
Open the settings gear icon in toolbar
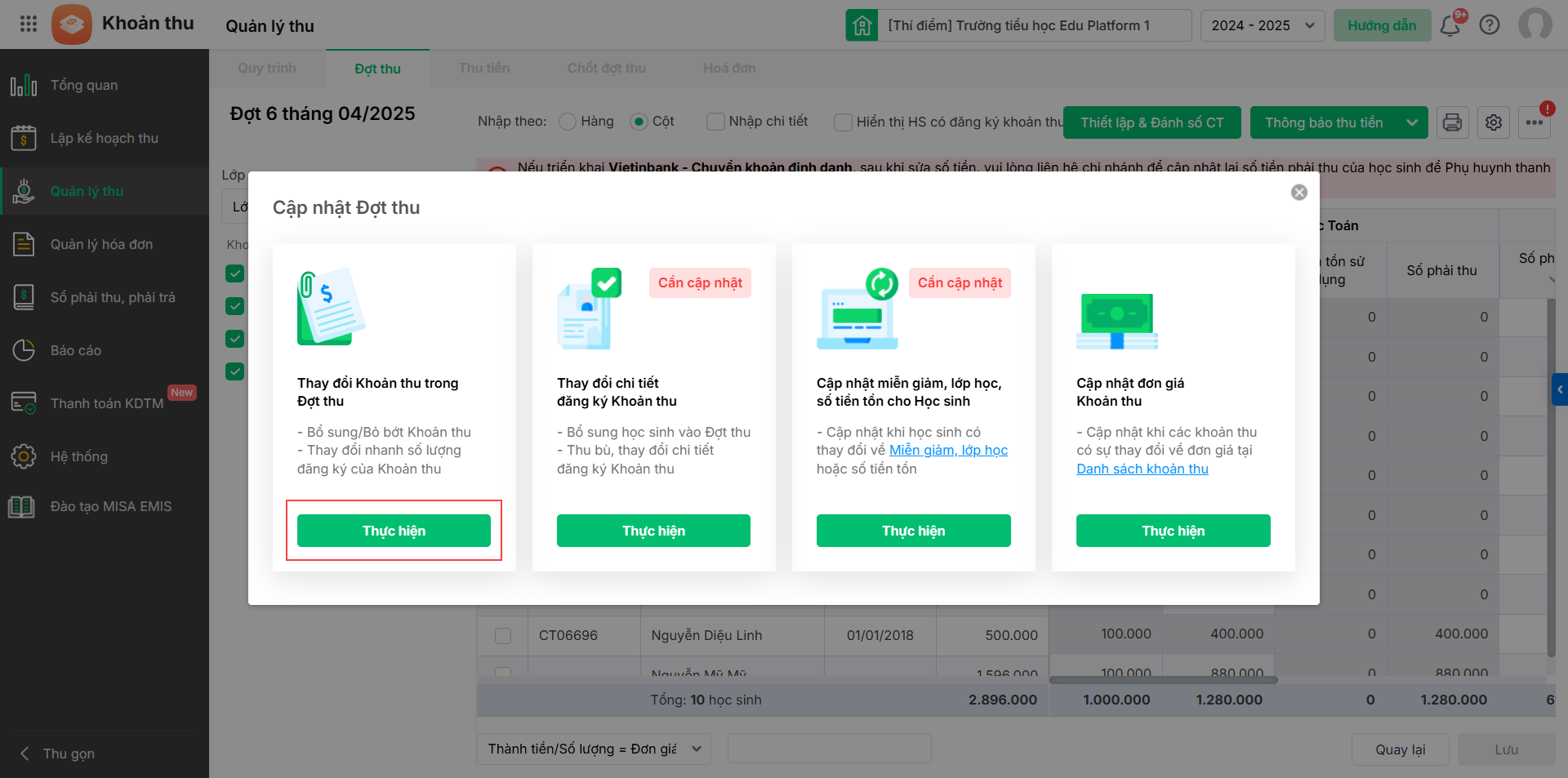tap(1494, 122)
